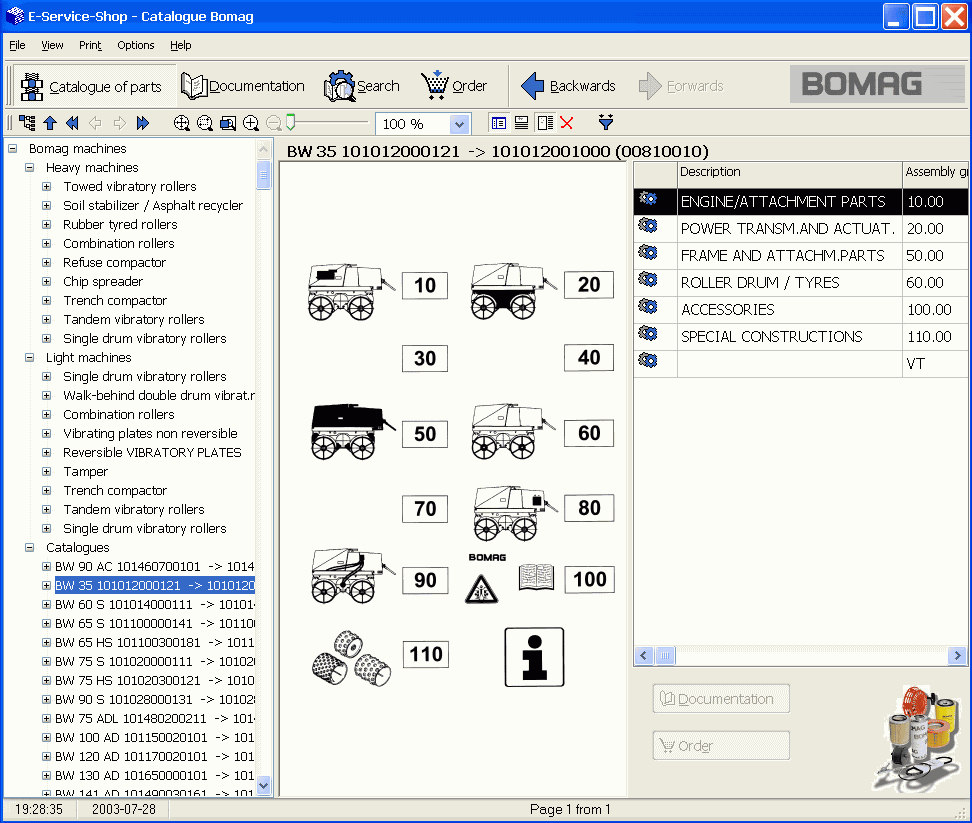
Task: Open the Documentation toolbar section
Action: pos(243,86)
